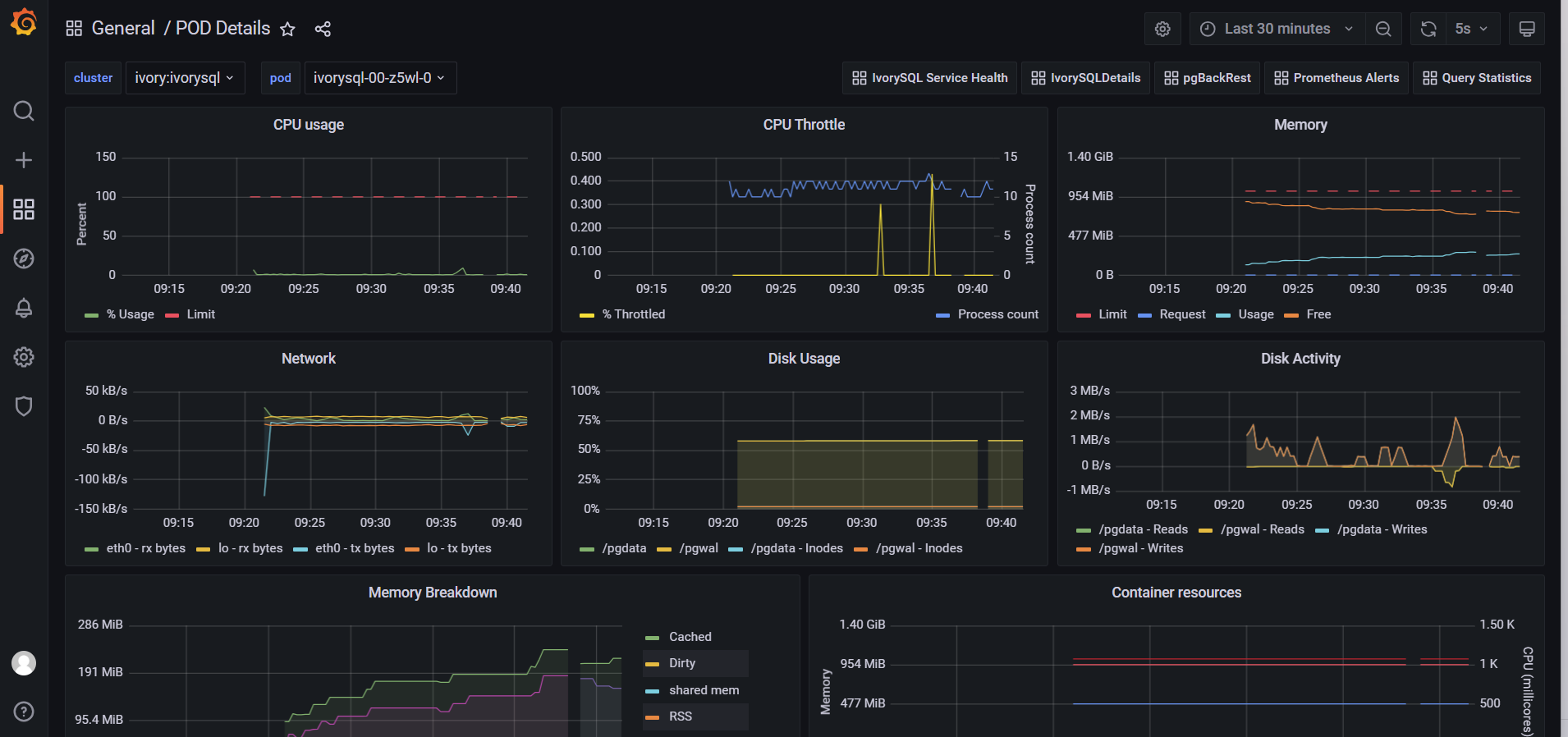This screenshot has height=737, width=1568.
Task: Star the POD Details dashboard
Action: click(287, 30)
